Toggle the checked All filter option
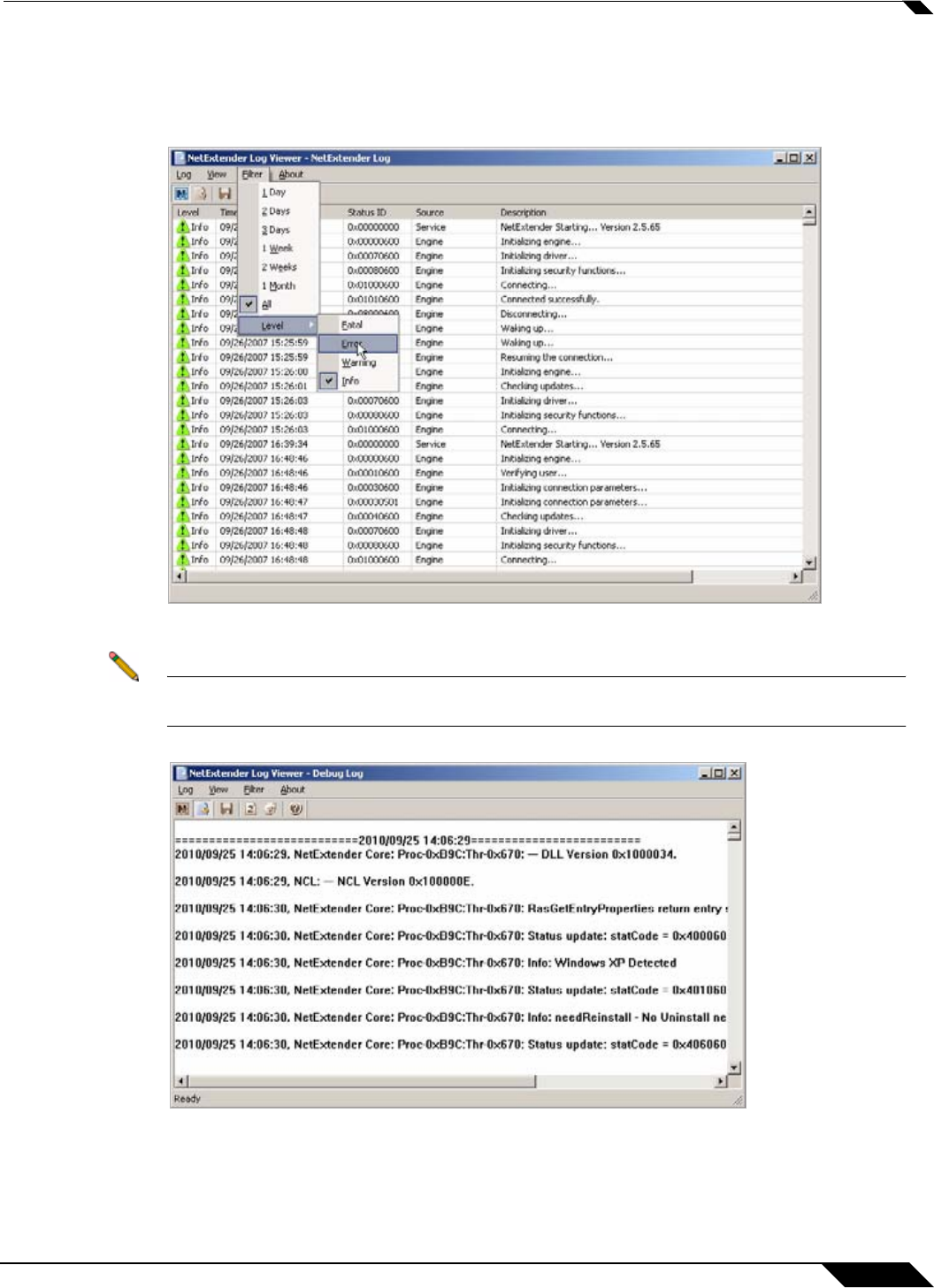This screenshot has height=1288, width=934. click(x=278, y=304)
